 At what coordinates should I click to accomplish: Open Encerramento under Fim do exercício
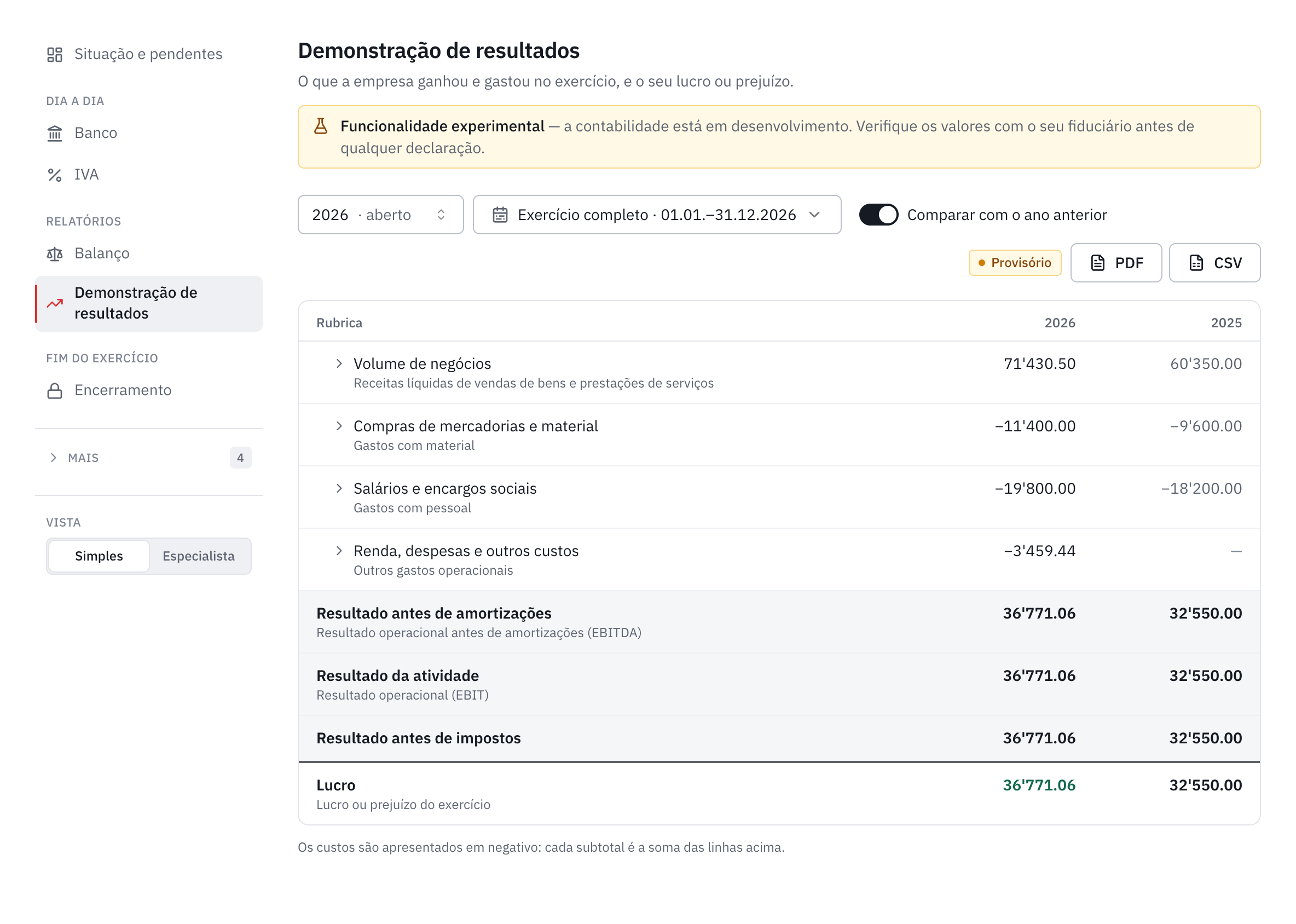pos(149,391)
